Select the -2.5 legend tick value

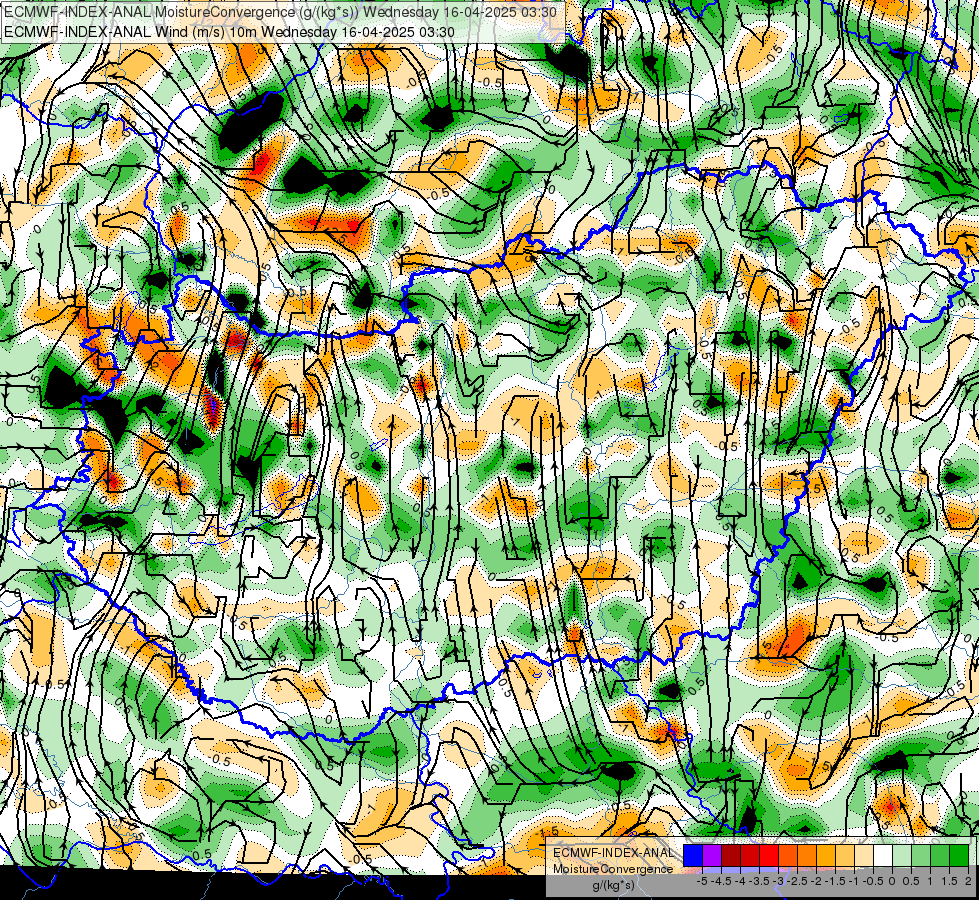click(797, 881)
